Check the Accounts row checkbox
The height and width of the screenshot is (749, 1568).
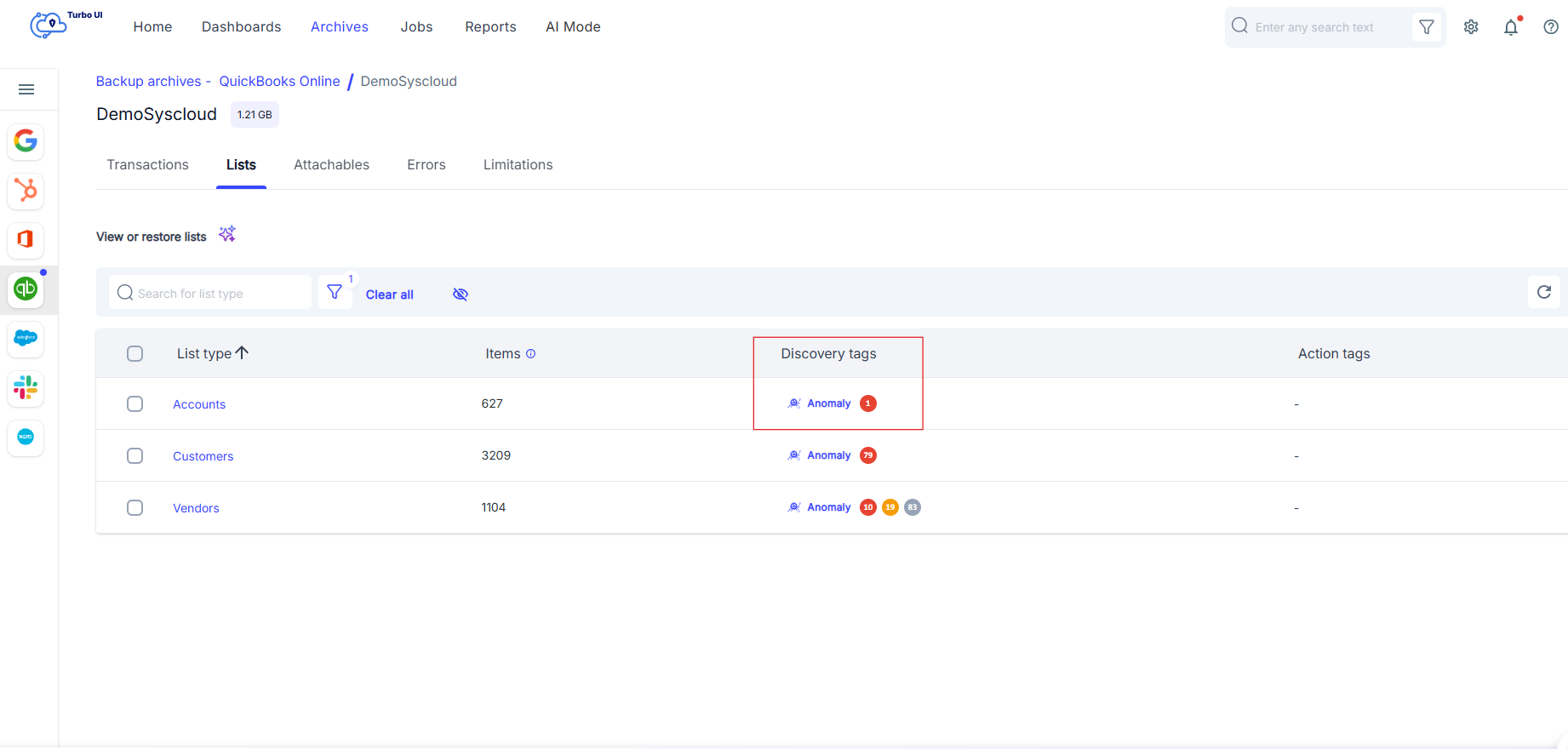[134, 403]
